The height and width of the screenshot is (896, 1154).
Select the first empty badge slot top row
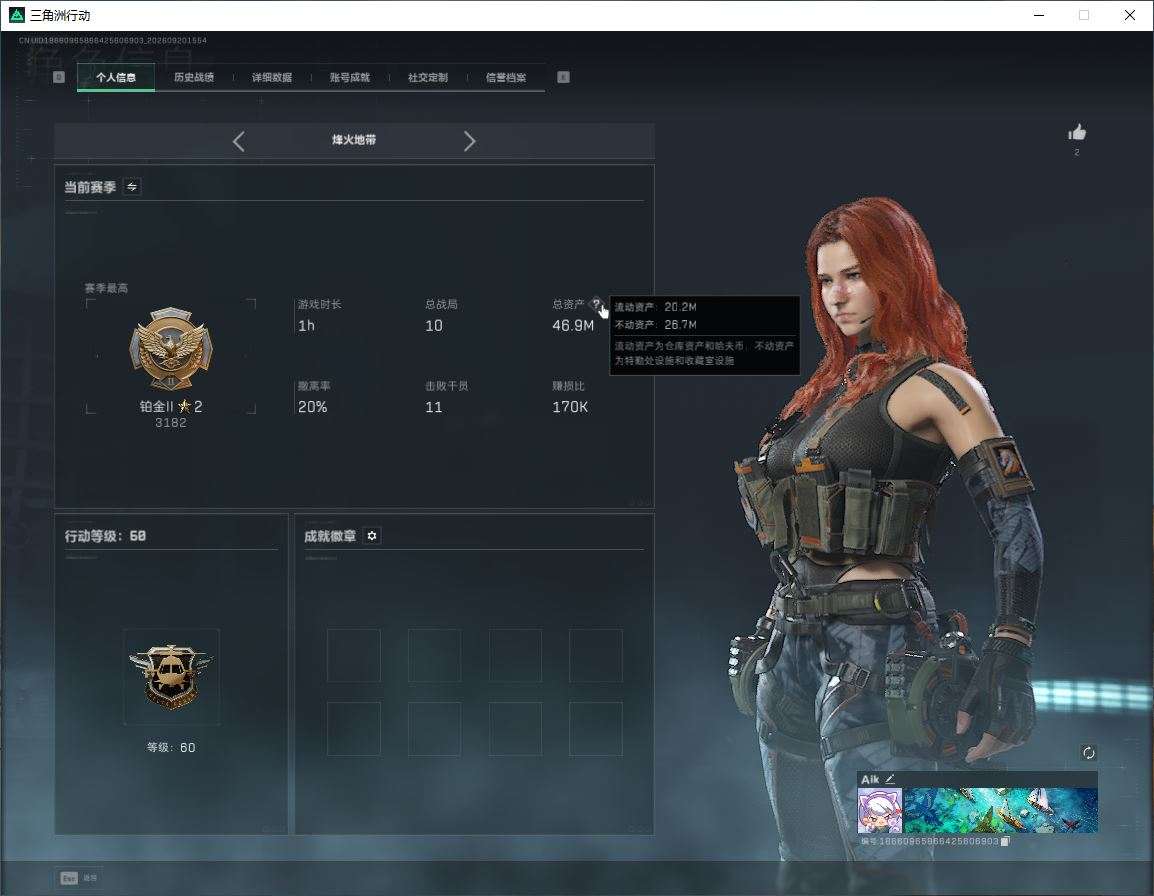pyautogui.click(x=353, y=655)
